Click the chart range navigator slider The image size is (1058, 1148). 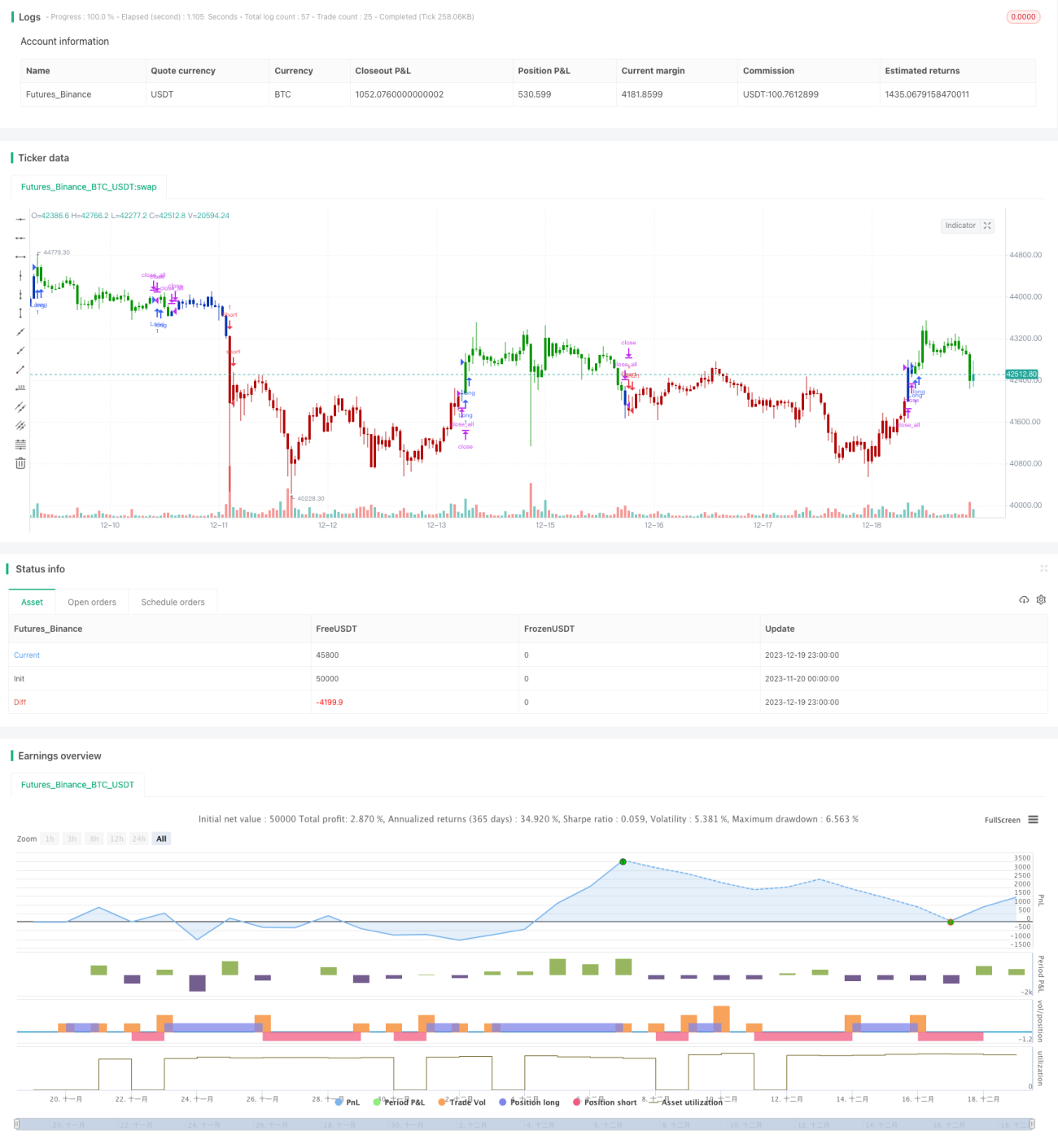[525, 1124]
